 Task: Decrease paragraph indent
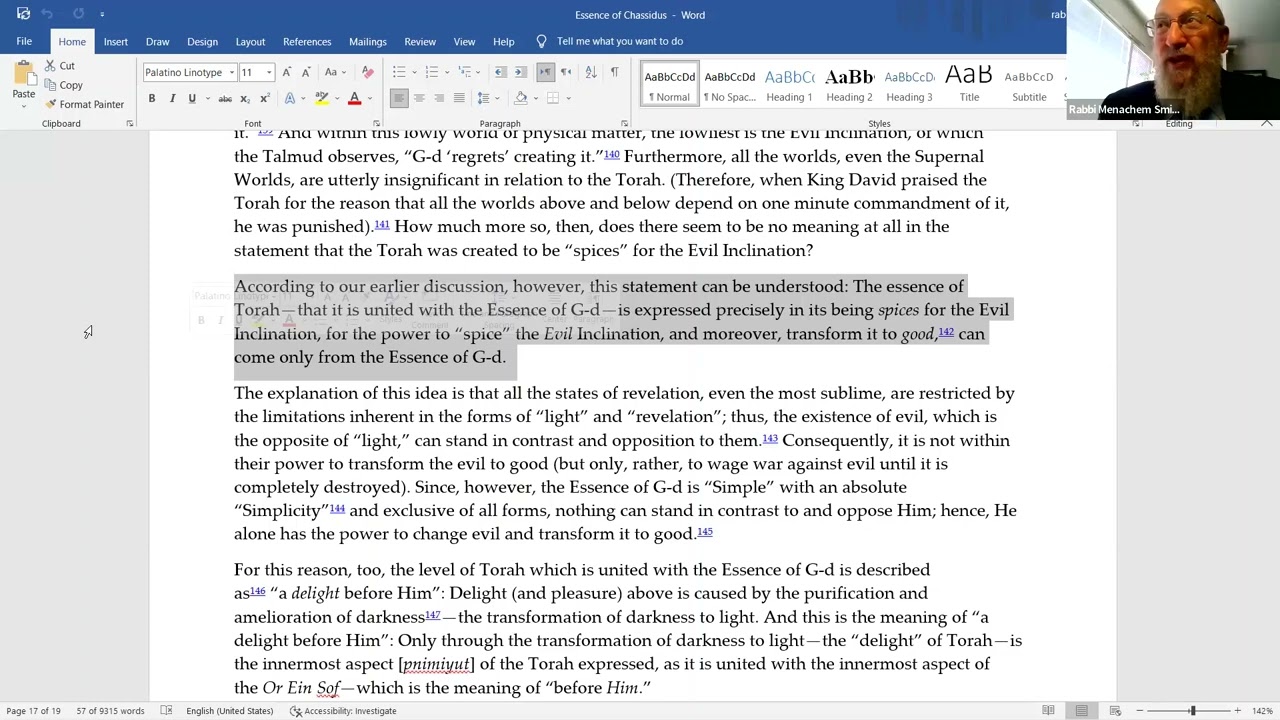coord(500,72)
